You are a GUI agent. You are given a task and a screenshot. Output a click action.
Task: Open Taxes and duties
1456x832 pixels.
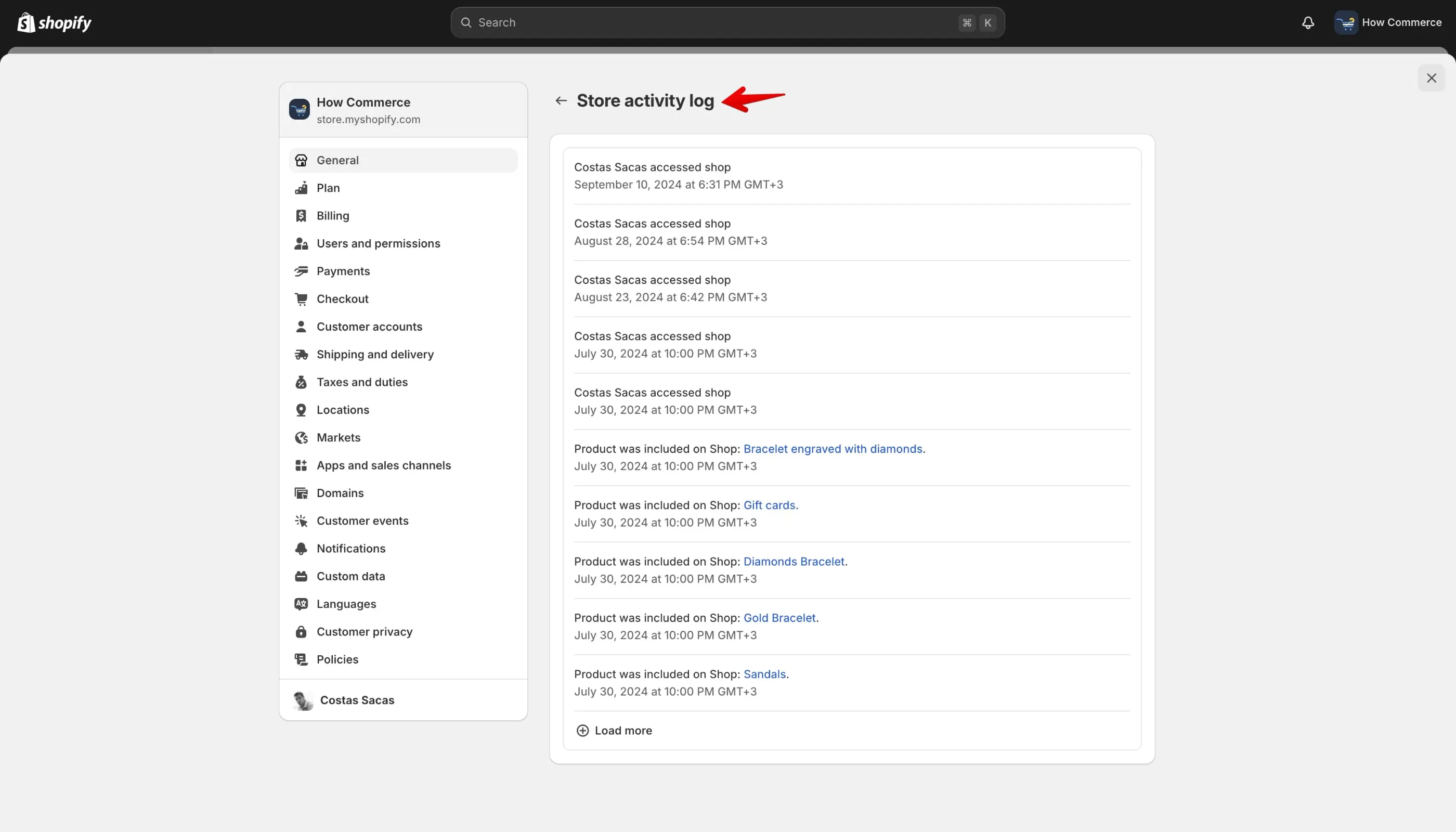tap(404, 382)
